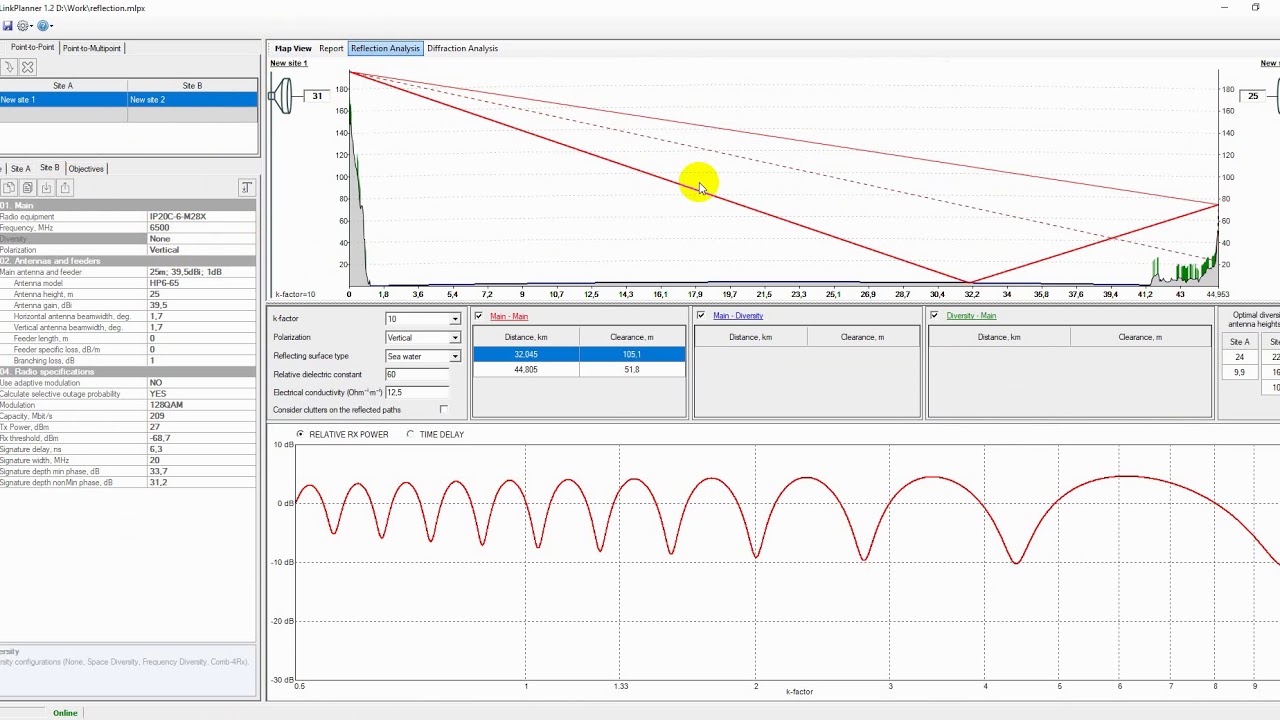Open the Diffraction Analysis tab
This screenshot has width=1280, height=720.
click(462, 48)
